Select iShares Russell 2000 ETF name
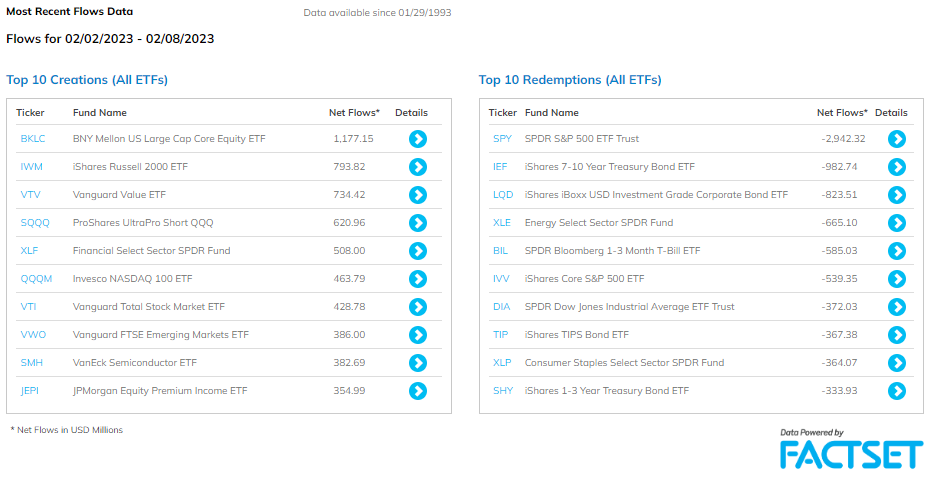This screenshot has width=931, height=484. tap(130, 167)
